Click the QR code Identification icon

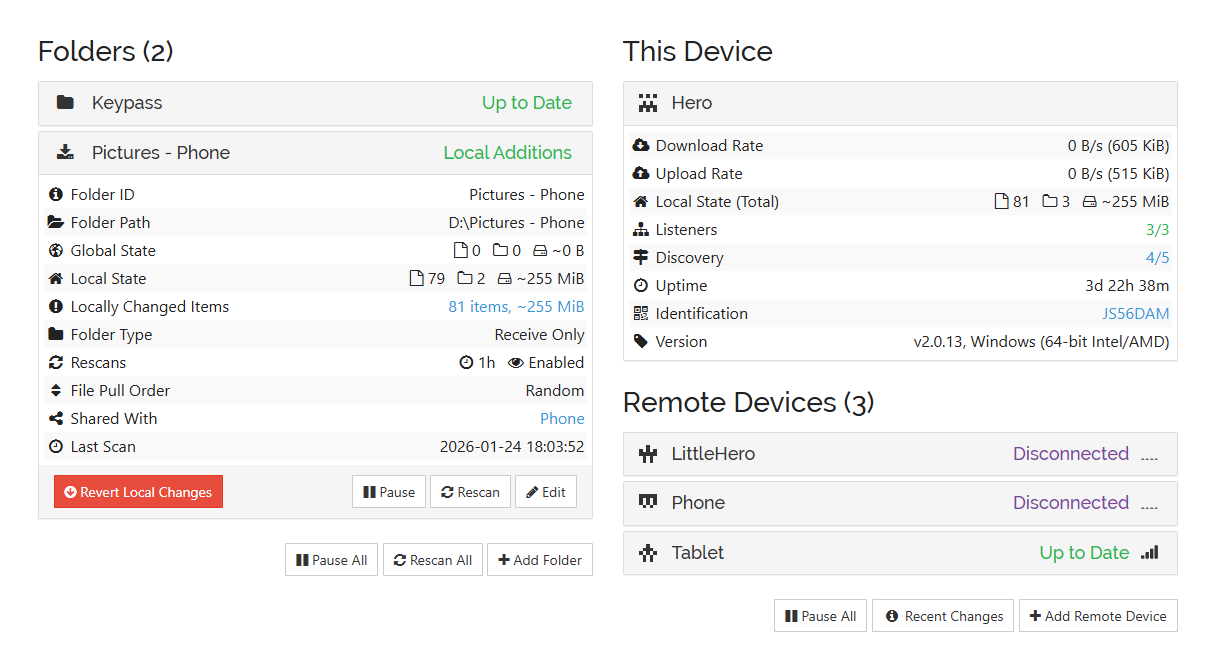[641, 314]
